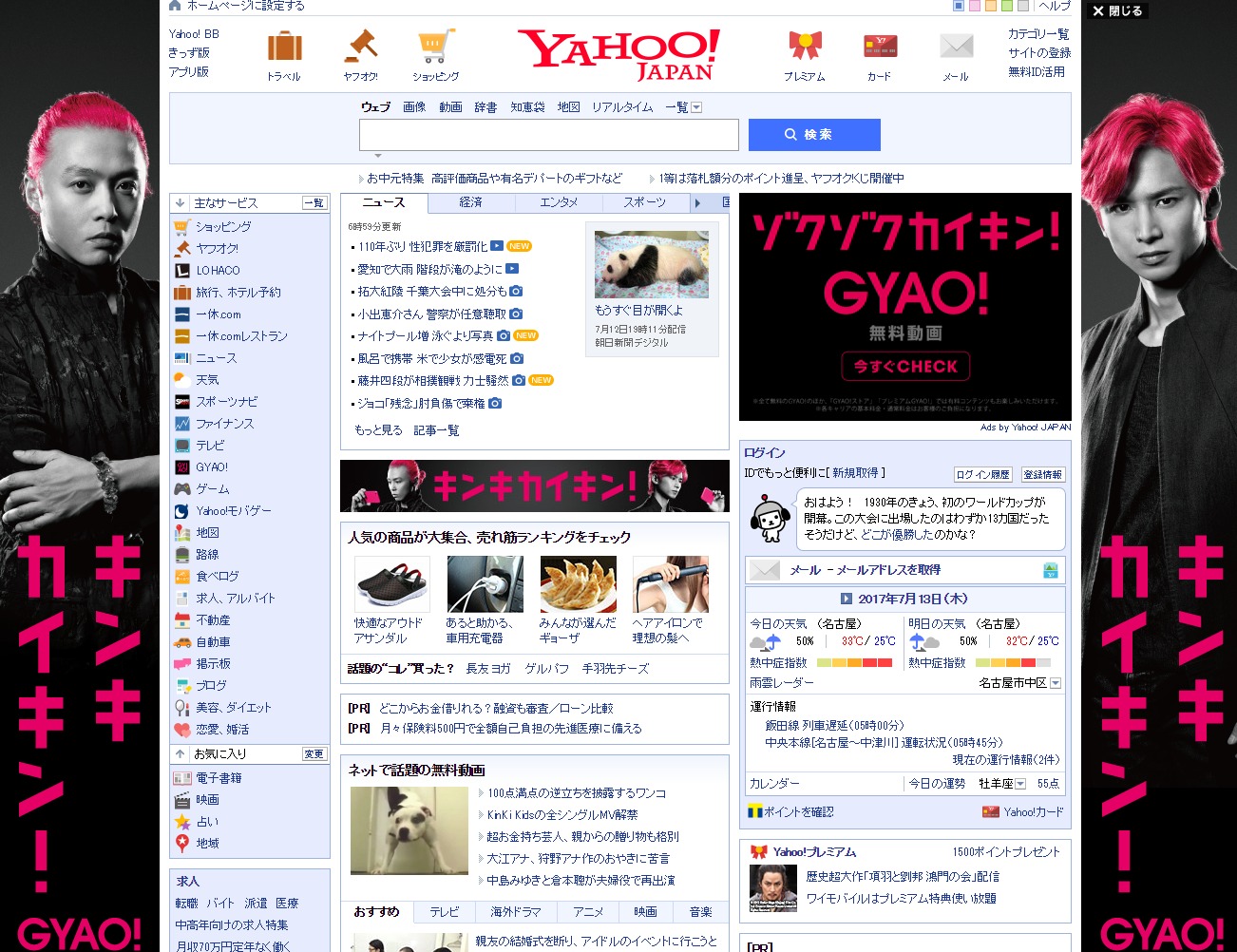This screenshot has height=952, width=1237.
Task: Open テレビ in the services sidebar
Action: [210, 445]
